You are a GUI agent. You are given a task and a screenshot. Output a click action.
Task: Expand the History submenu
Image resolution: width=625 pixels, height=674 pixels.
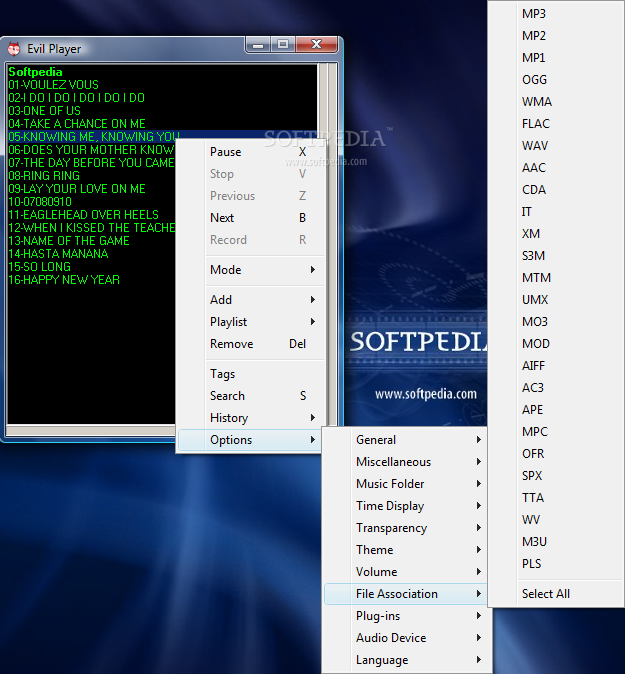tap(251, 418)
